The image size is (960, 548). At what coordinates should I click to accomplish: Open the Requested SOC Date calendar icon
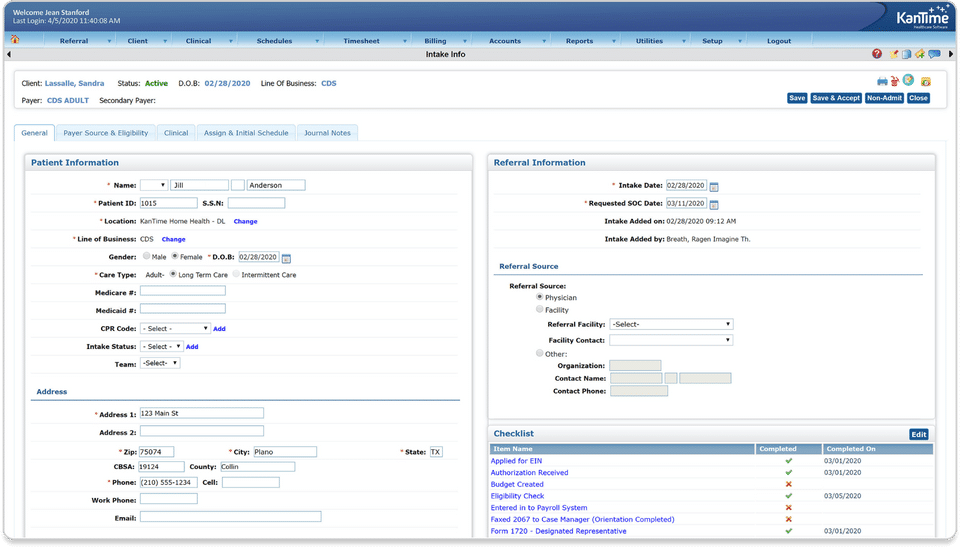[714, 205]
